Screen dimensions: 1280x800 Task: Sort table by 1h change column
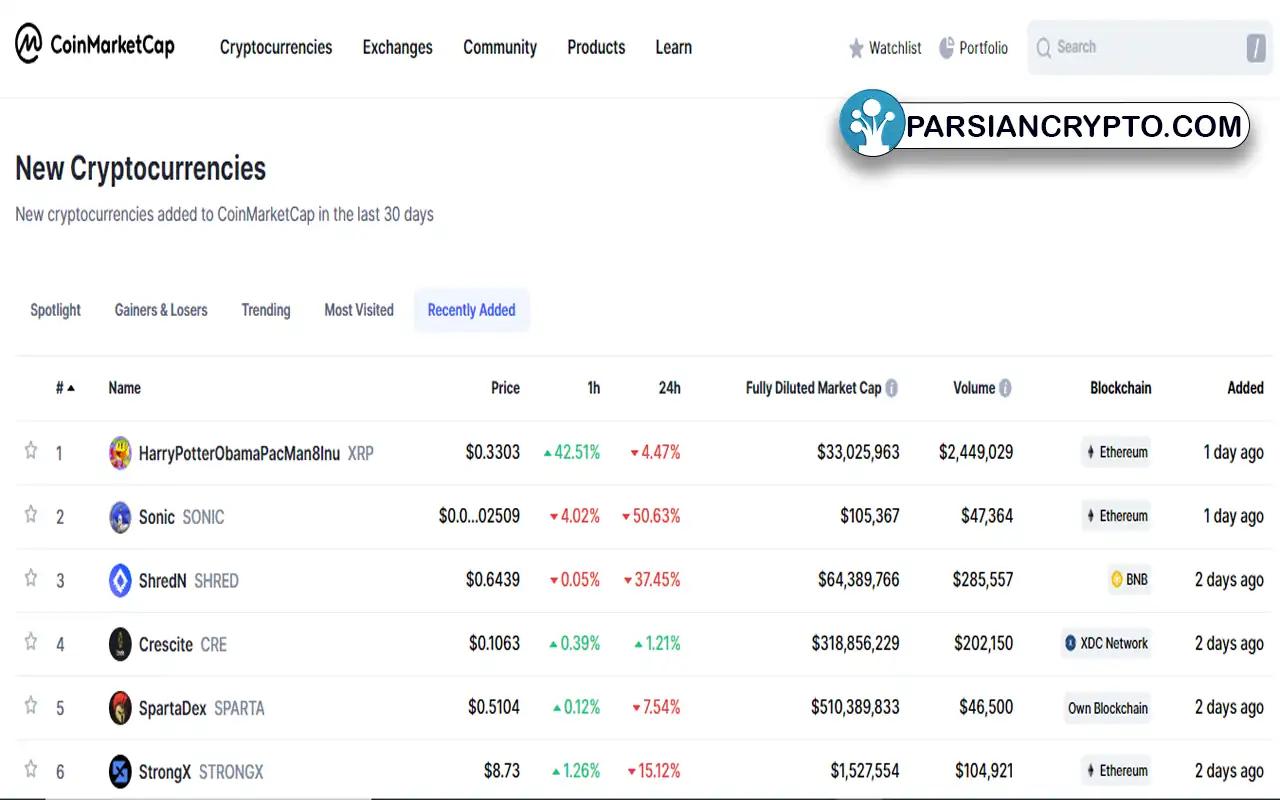pyautogui.click(x=594, y=388)
